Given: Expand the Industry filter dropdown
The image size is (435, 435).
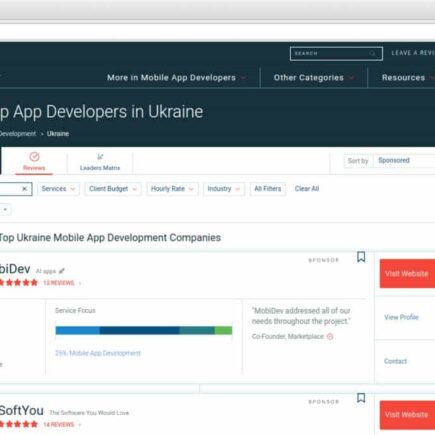Looking at the screenshot, I should pyautogui.click(x=224, y=189).
